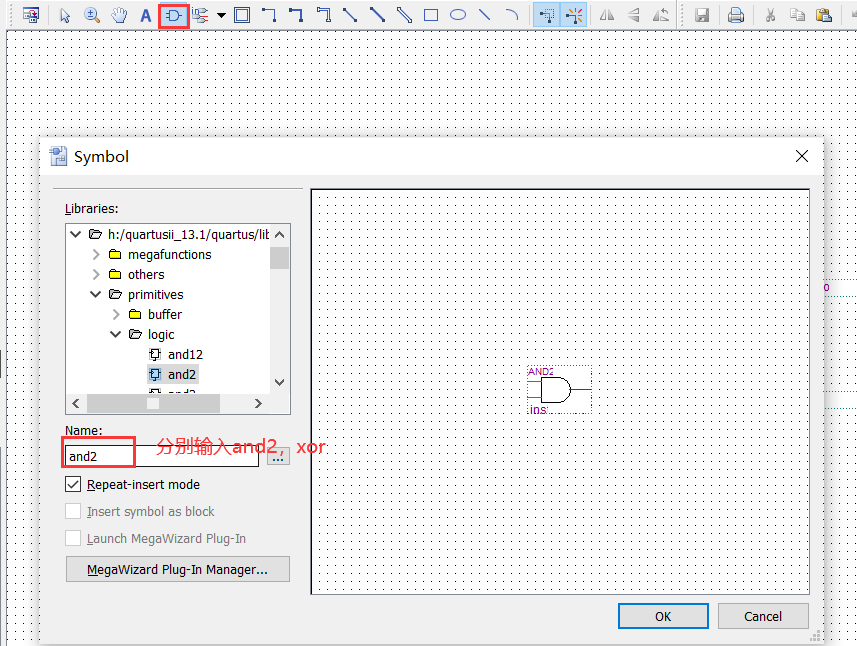The width and height of the screenshot is (857, 646).
Task: Open the Symbol tool
Action: [174, 16]
